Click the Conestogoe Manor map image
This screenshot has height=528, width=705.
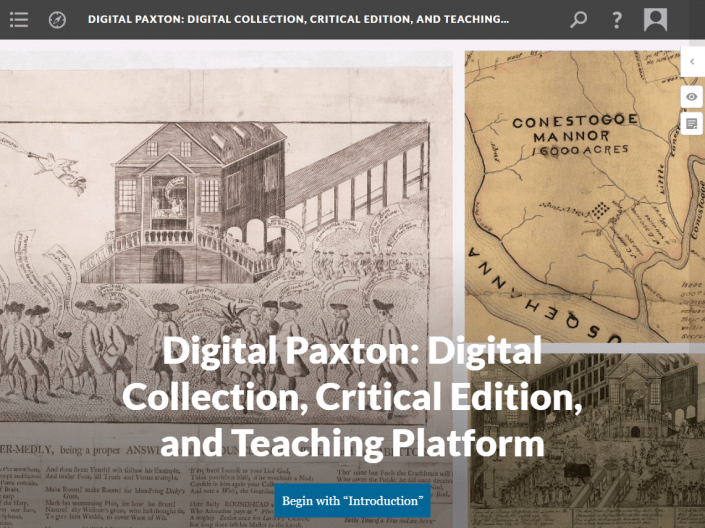point(585,197)
